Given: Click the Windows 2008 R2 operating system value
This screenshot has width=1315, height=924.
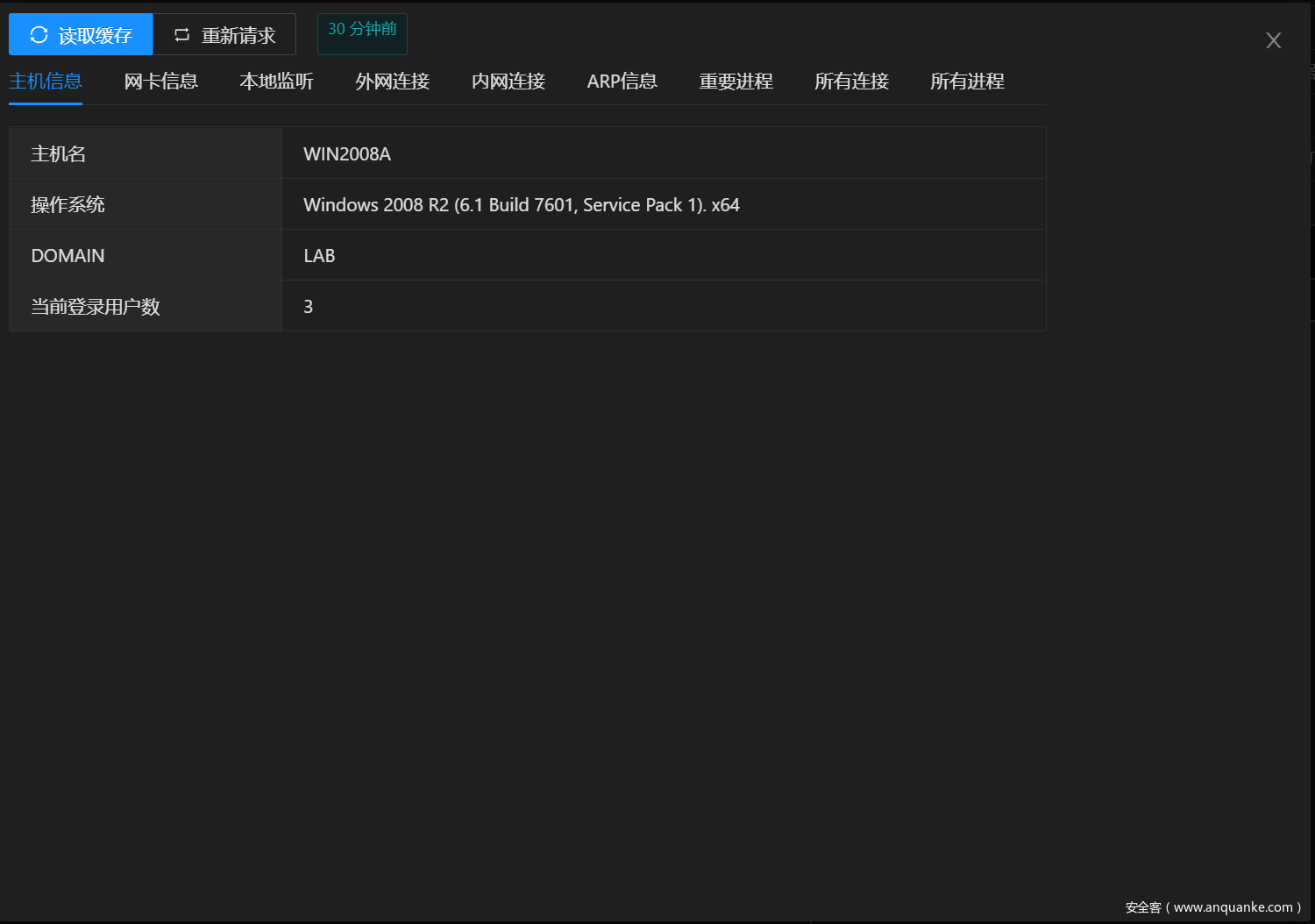Looking at the screenshot, I should 521,205.
